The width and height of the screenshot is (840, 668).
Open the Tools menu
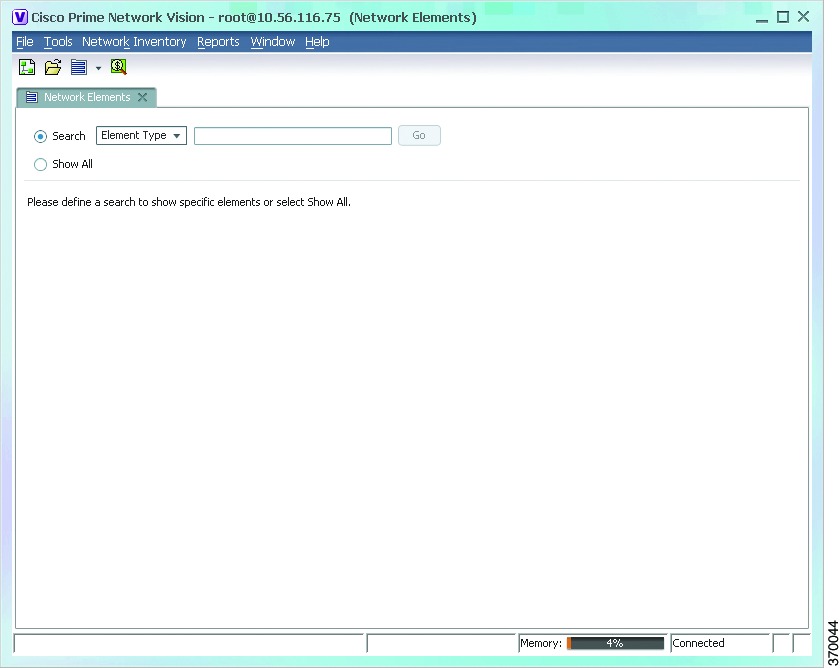[x=58, y=42]
